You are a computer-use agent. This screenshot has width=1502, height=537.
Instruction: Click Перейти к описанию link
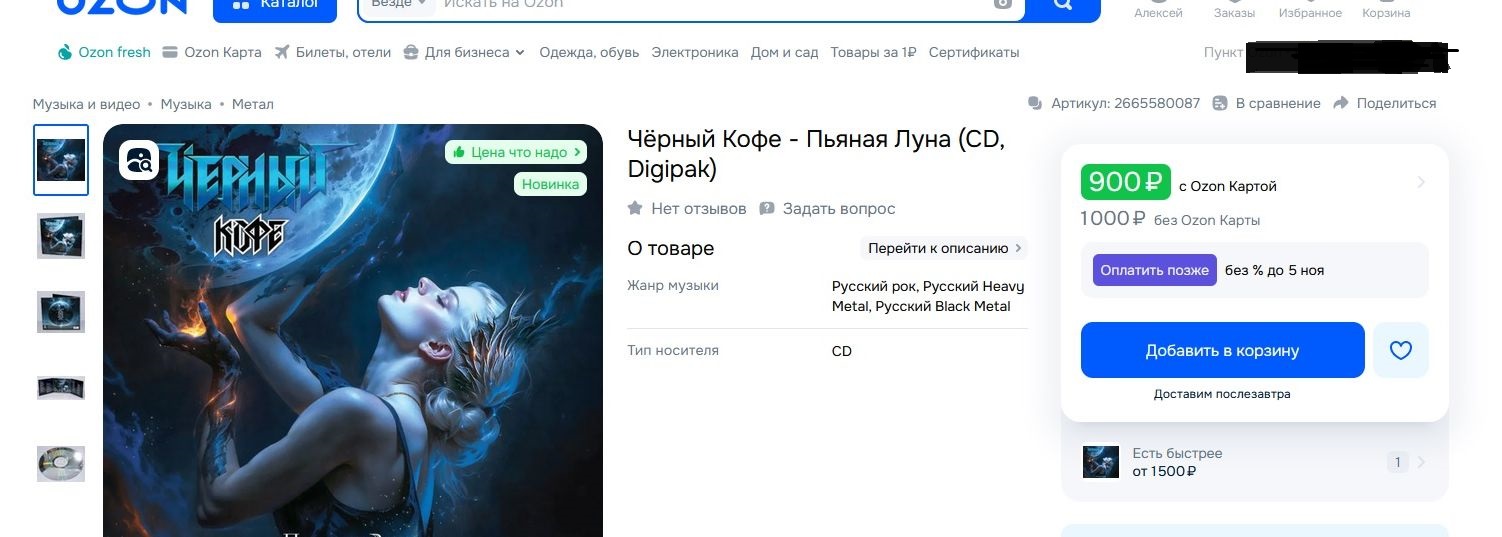(944, 248)
